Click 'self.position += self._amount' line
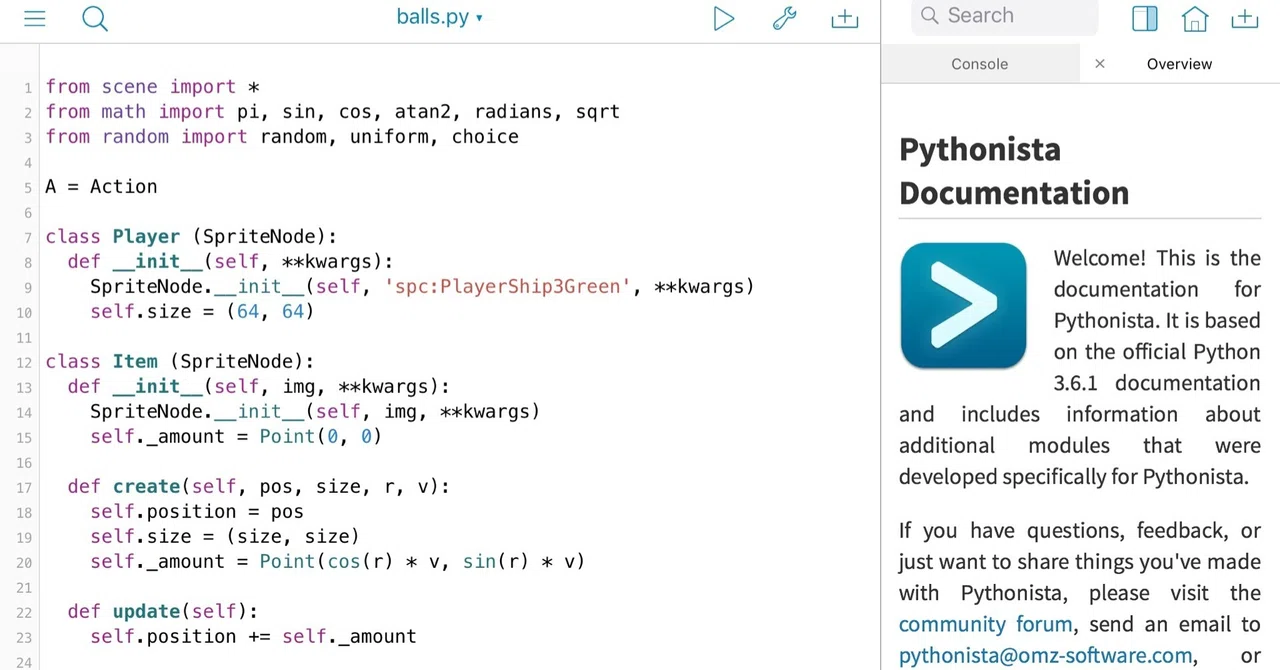 tap(253, 637)
